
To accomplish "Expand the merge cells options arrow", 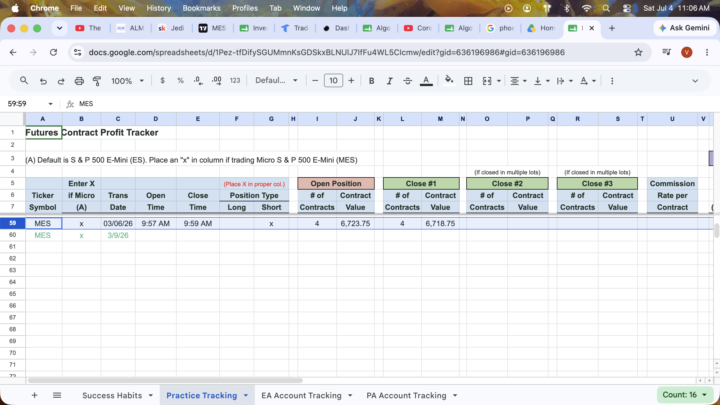I will tap(499, 81).
